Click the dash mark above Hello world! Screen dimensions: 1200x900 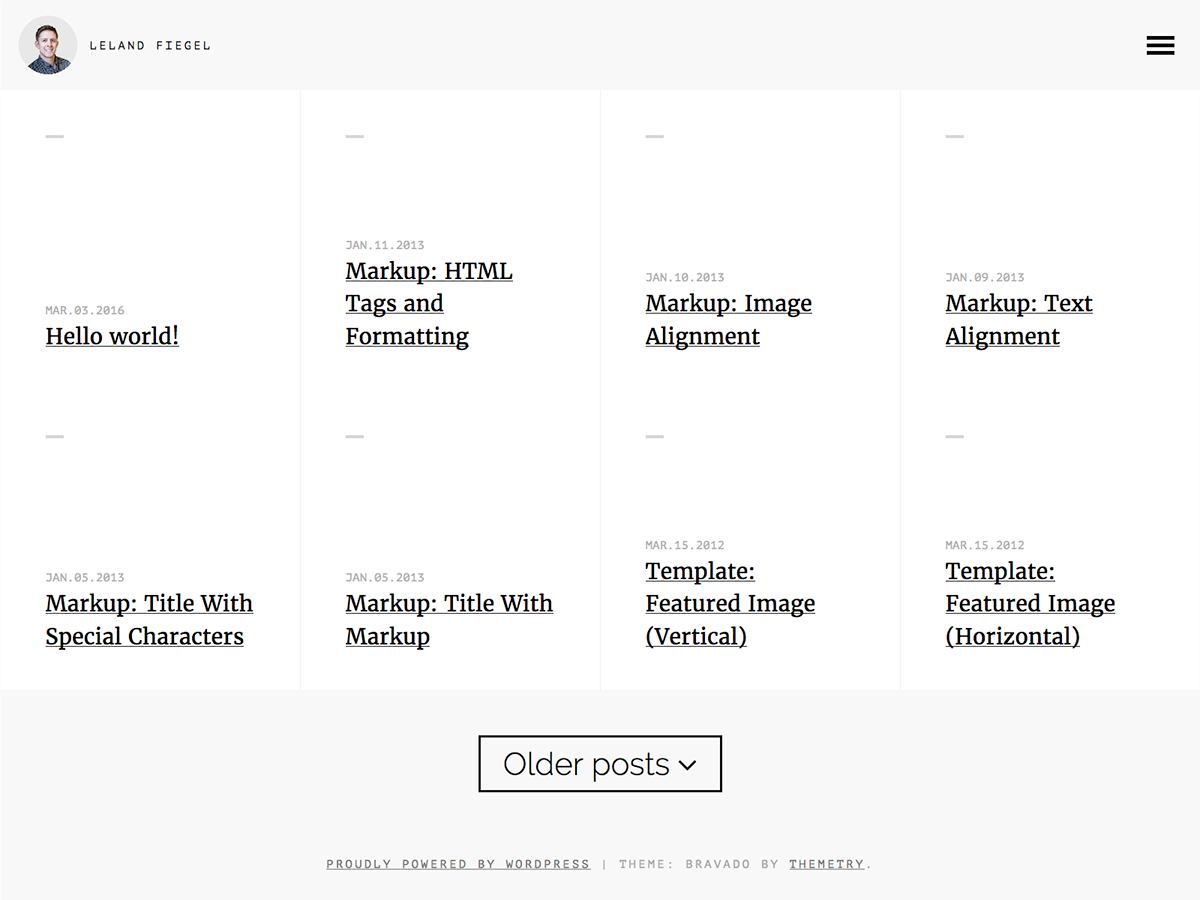coord(55,136)
